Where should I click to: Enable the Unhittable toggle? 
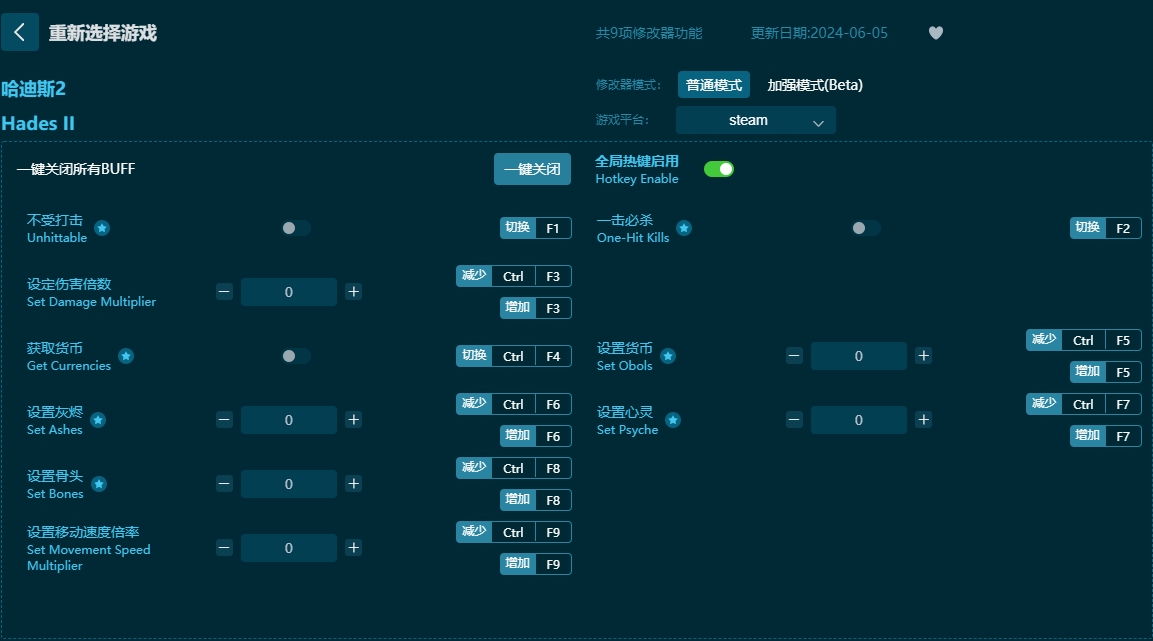pos(295,228)
